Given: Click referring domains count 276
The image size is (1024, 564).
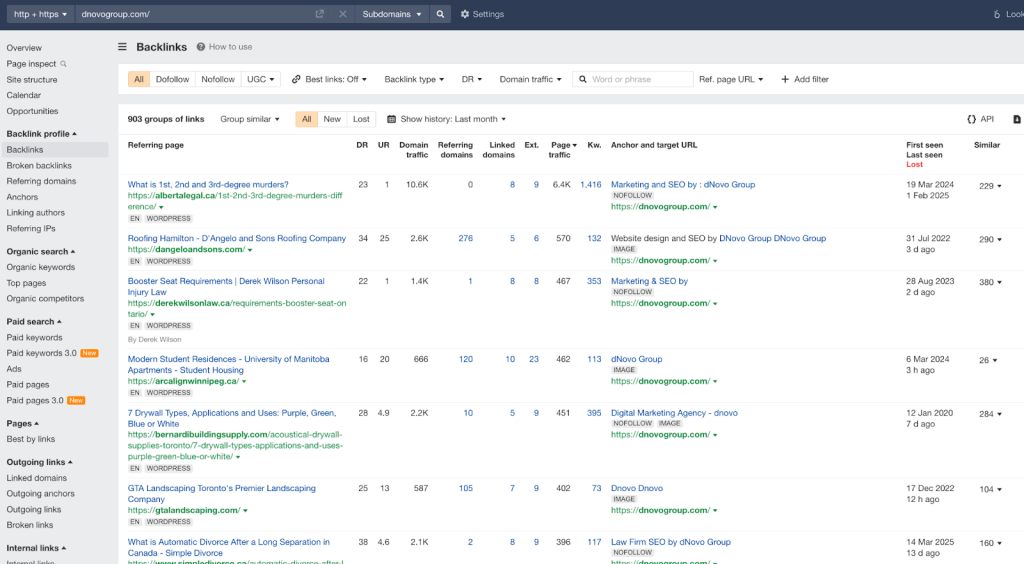Looking at the screenshot, I should 465,238.
